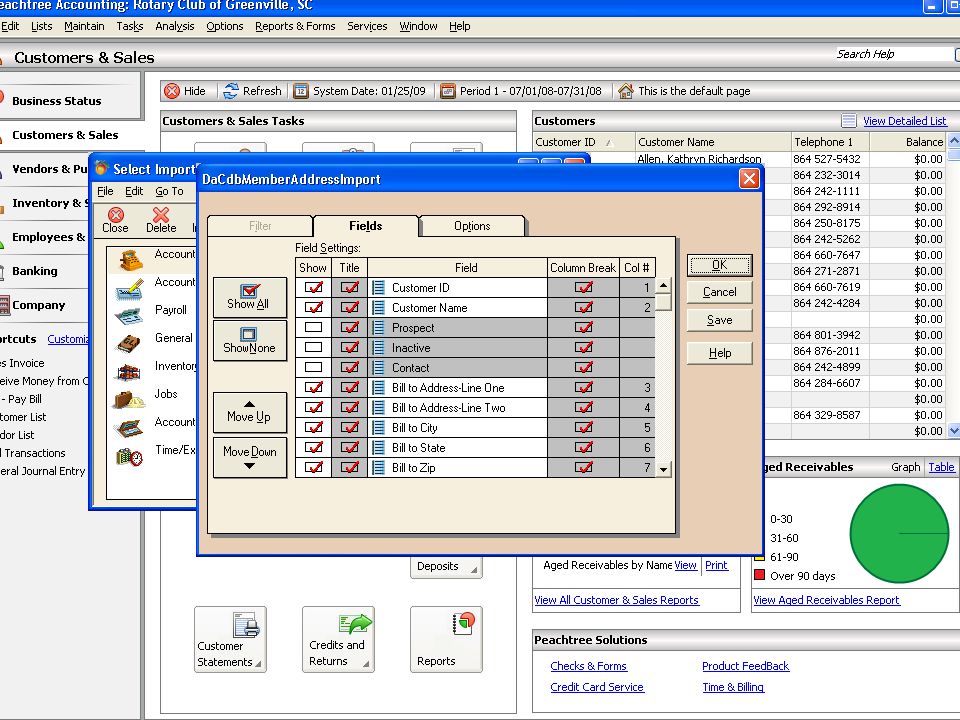Open the Banking navigation item
The height and width of the screenshot is (720, 960).
[x=35, y=271]
